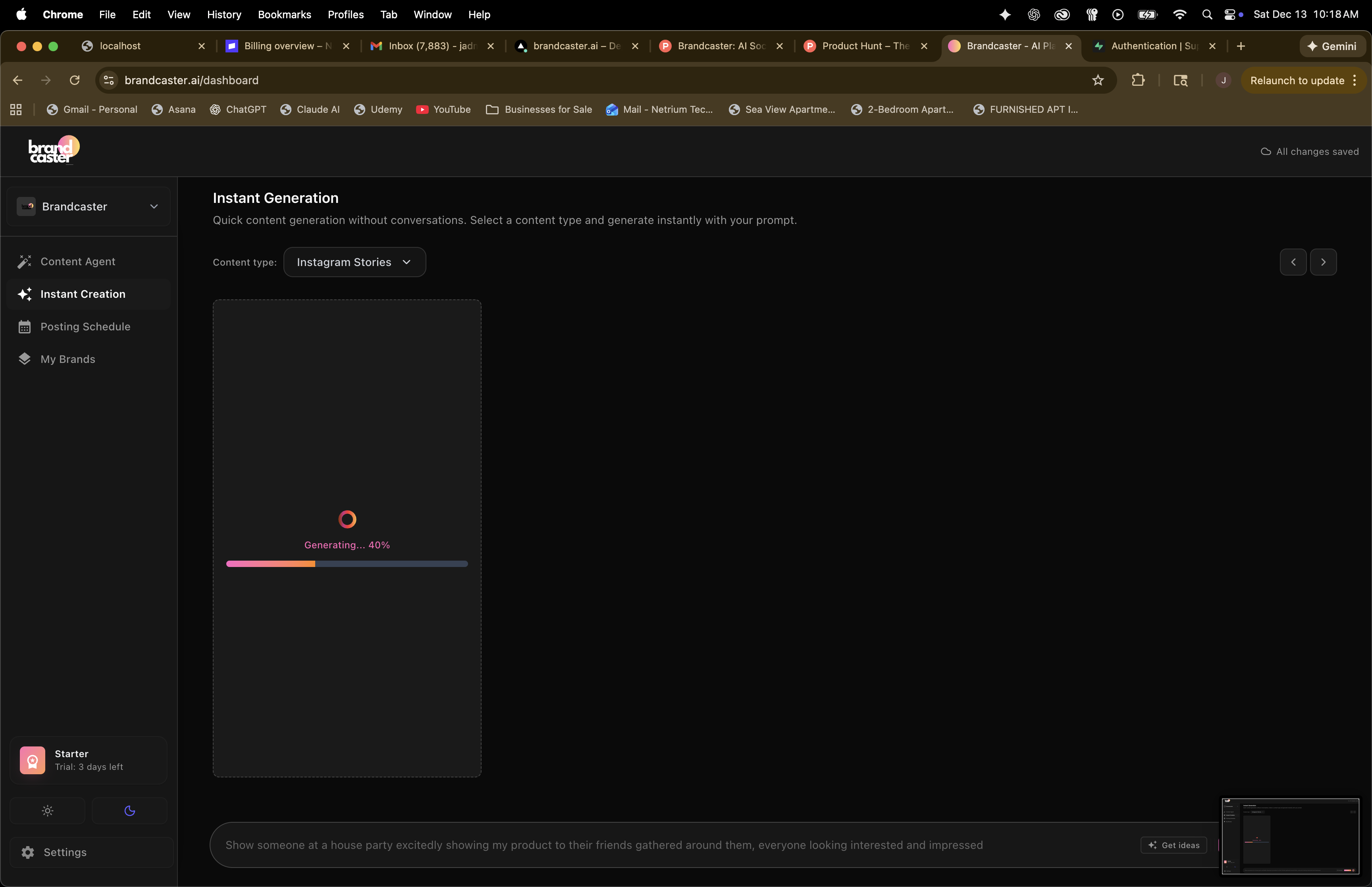This screenshot has height=887, width=1372.
Task: Bookmark page with the star icon
Action: pos(1097,81)
